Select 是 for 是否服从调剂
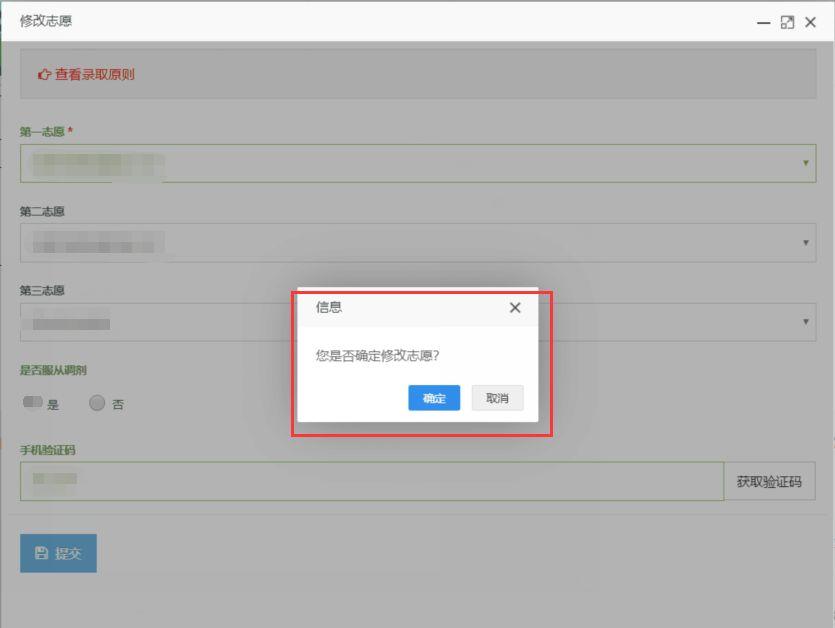Image resolution: width=835 pixels, height=628 pixels. 33,403
